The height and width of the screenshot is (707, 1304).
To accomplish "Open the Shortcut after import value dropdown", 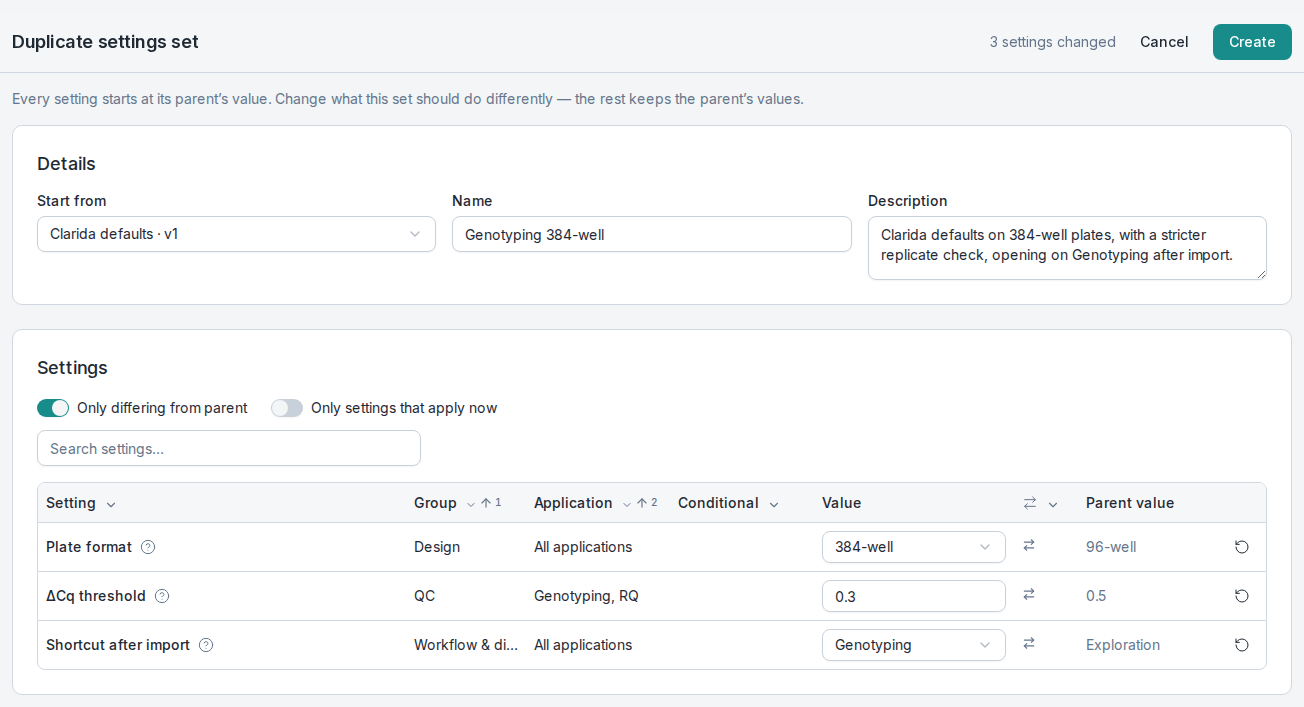I will pyautogui.click(x=914, y=645).
